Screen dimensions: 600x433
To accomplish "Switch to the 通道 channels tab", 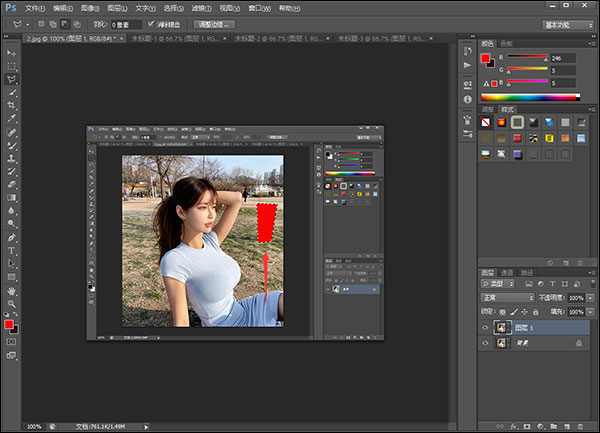I will (x=507, y=272).
